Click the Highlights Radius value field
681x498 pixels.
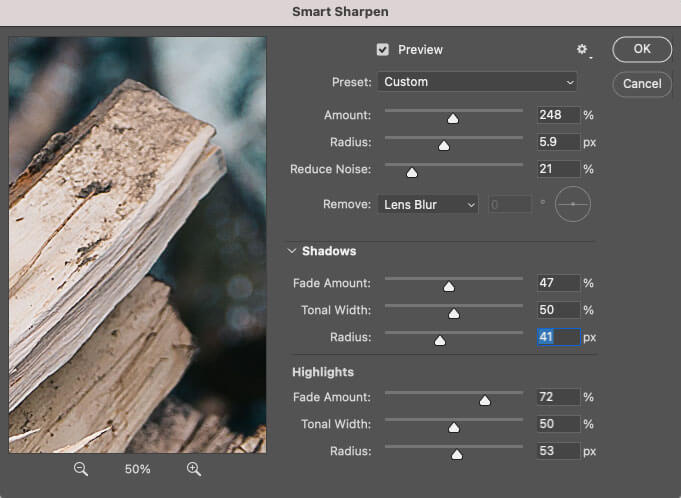[x=558, y=451]
